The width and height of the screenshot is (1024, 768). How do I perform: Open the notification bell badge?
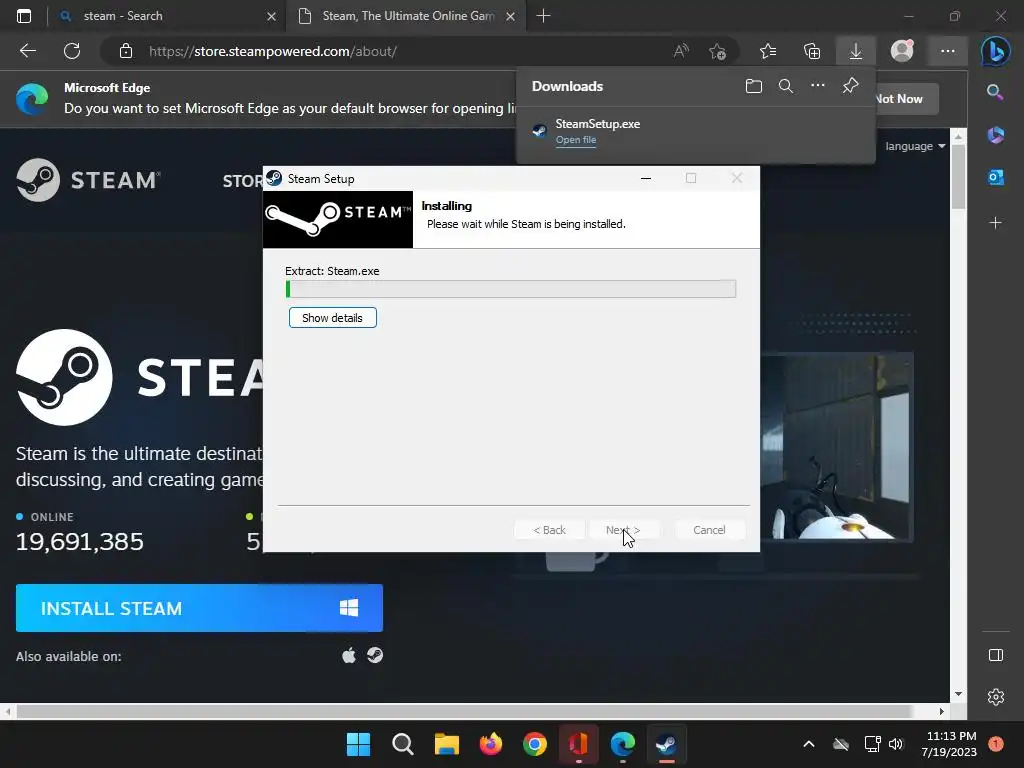(x=995, y=744)
